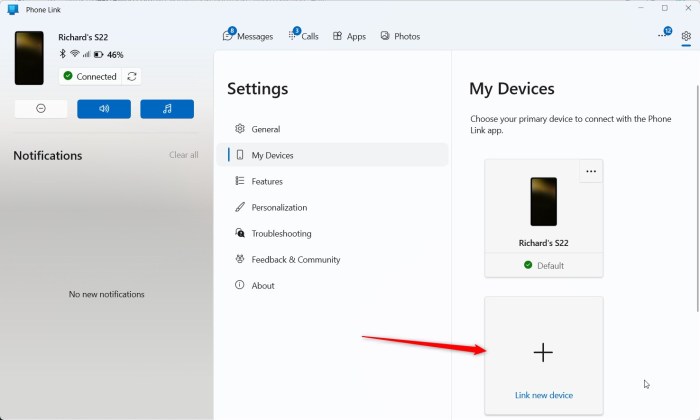Image resolution: width=700 pixels, height=420 pixels.
Task: Click the Bluetooth status icon
Action: [x=62, y=54]
